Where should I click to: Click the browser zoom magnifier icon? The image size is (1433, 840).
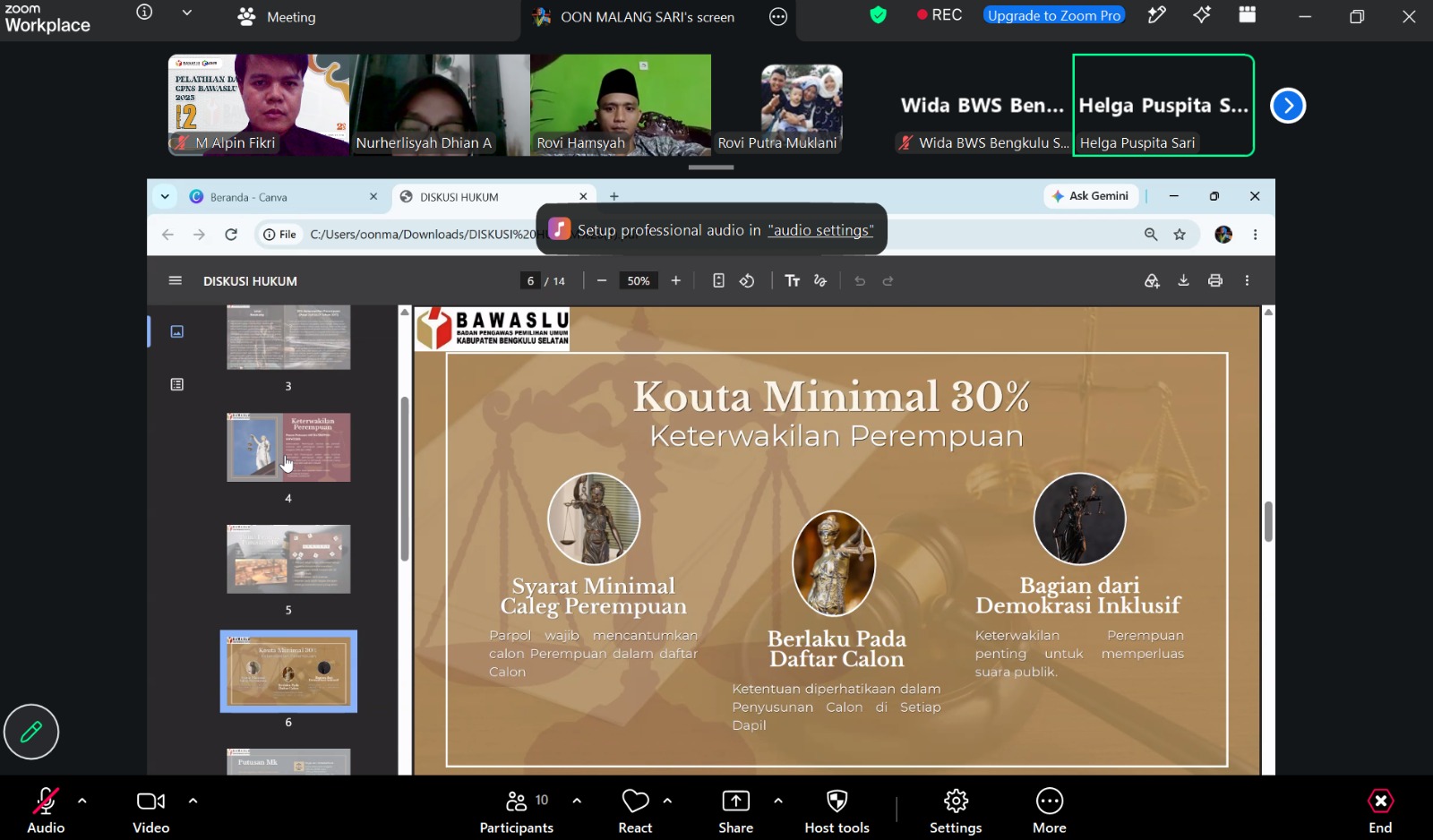click(1151, 235)
